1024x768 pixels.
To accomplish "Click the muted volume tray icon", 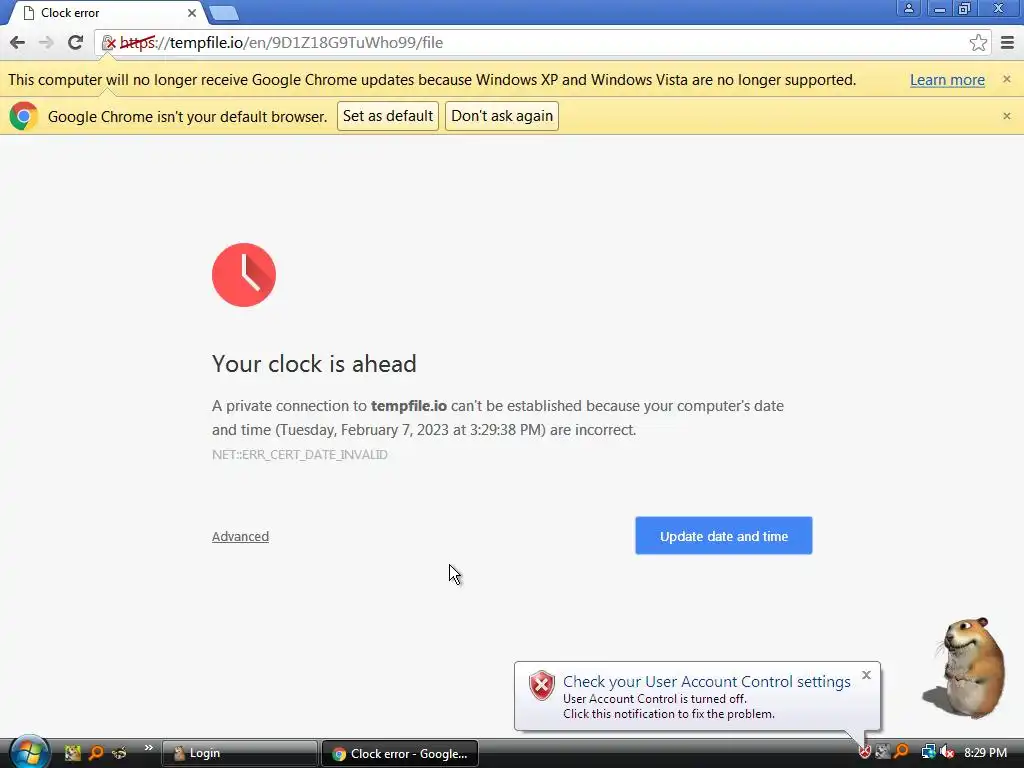I will click(946, 752).
